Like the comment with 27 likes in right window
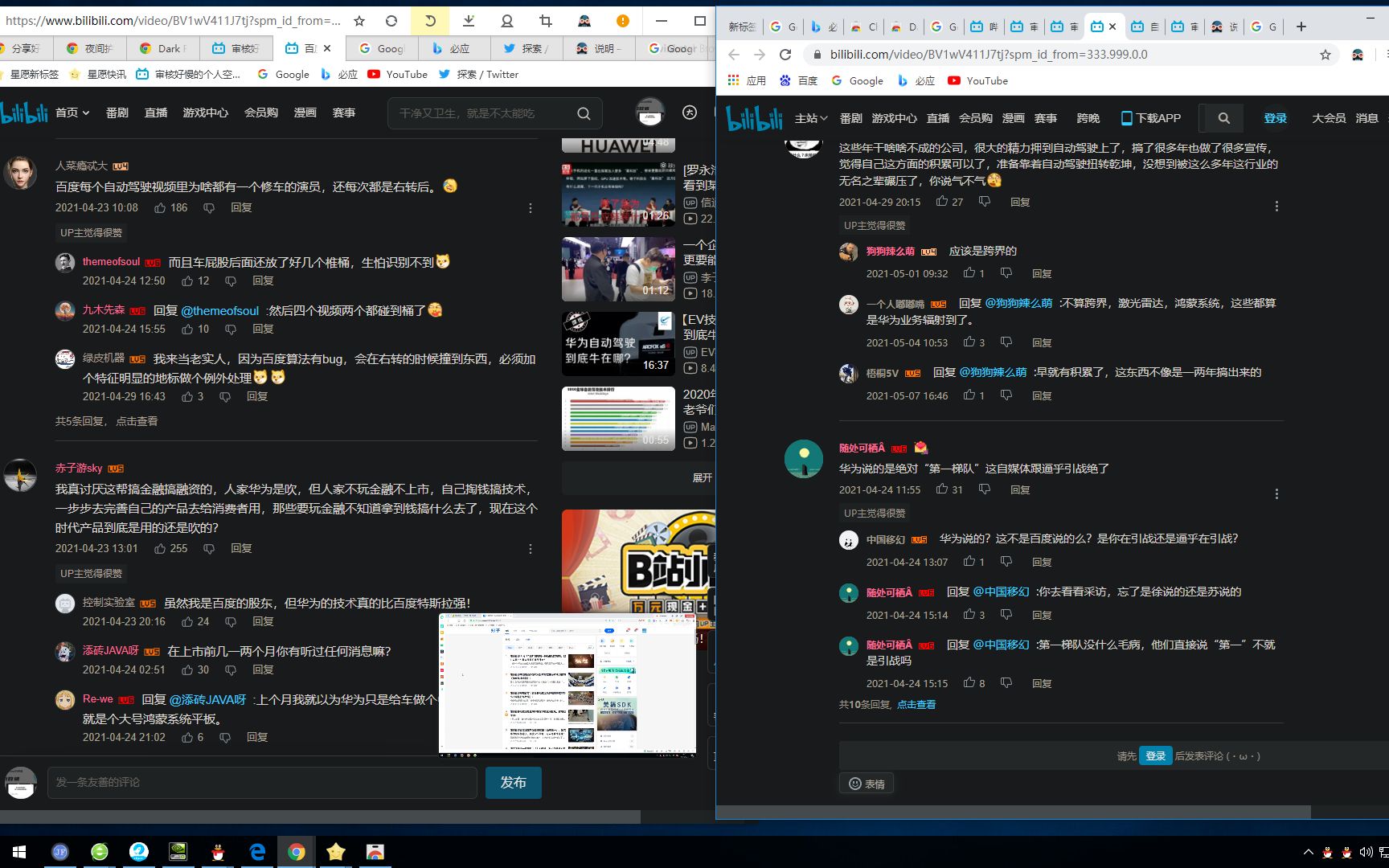Viewport: 1389px width, 868px height. pos(942,202)
